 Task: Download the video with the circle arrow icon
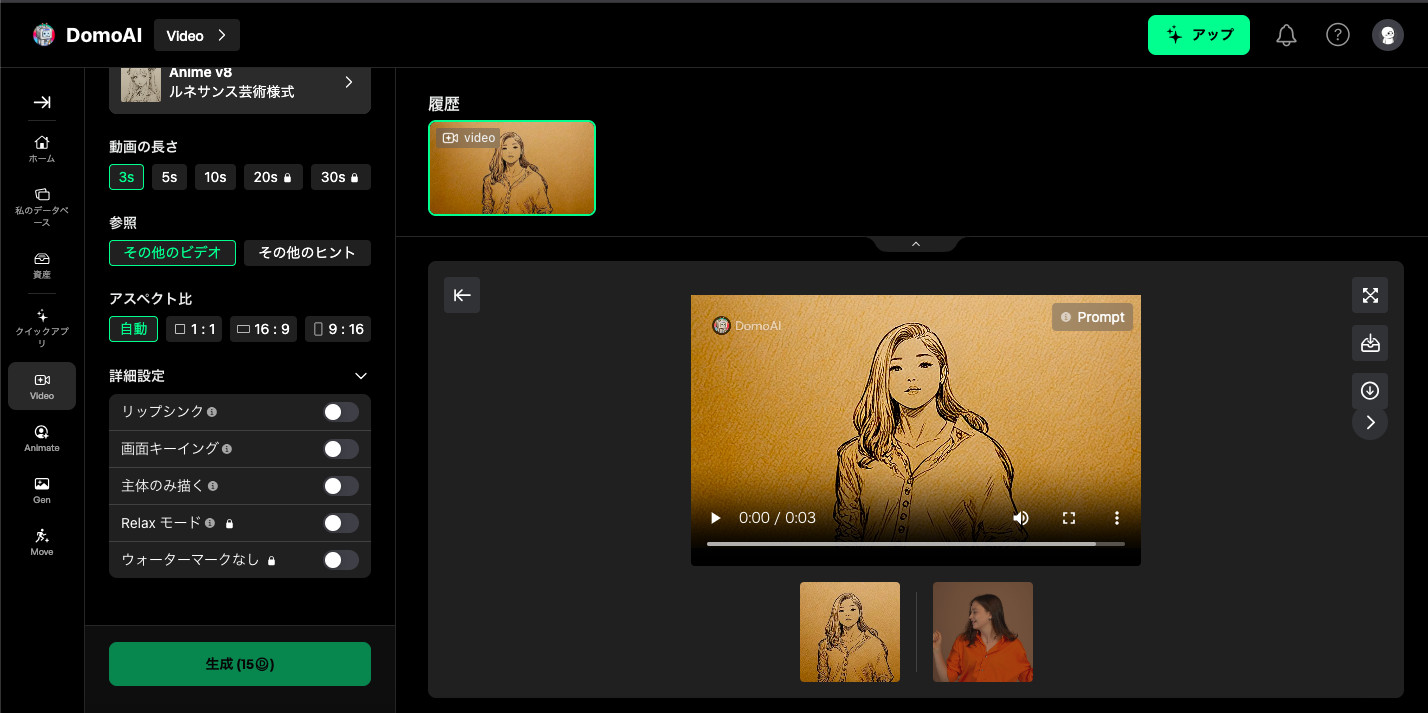(x=1370, y=390)
